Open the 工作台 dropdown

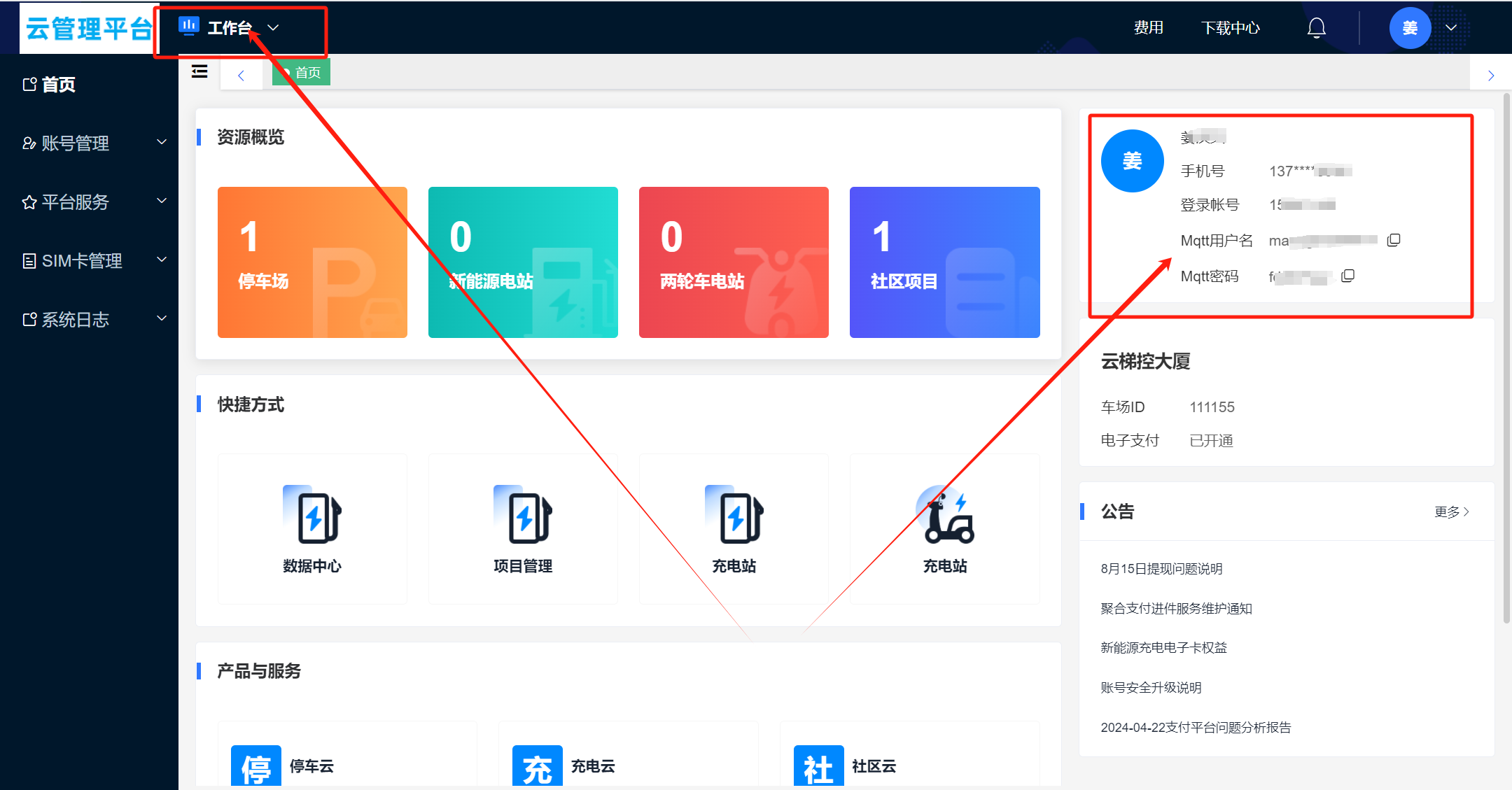click(231, 28)
